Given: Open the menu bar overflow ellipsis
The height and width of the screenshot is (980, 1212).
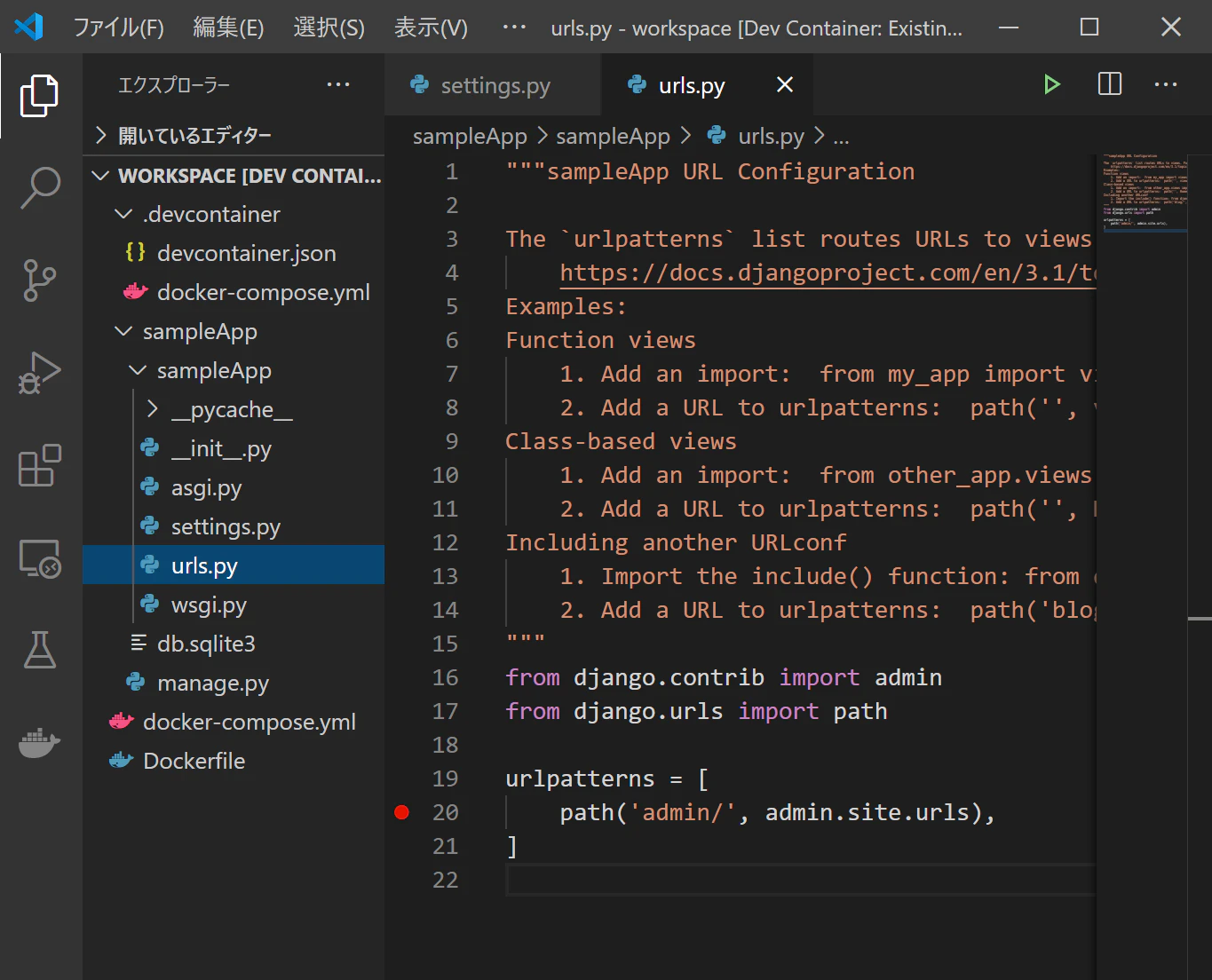Looking at the screenshot, I should tap(514, 27).
